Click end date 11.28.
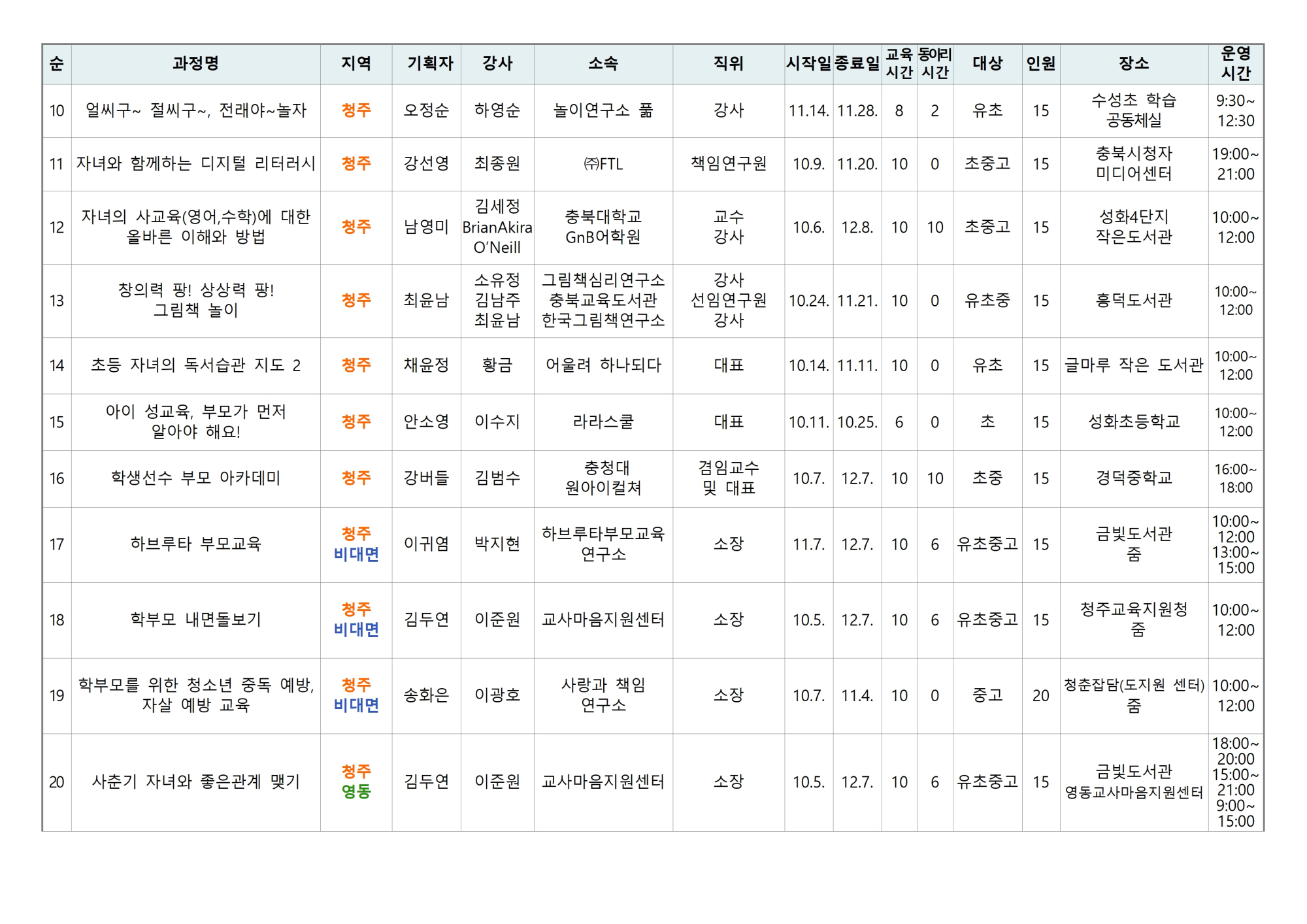The width and height of the screenshot is (1307, 924). pos(857,111)
